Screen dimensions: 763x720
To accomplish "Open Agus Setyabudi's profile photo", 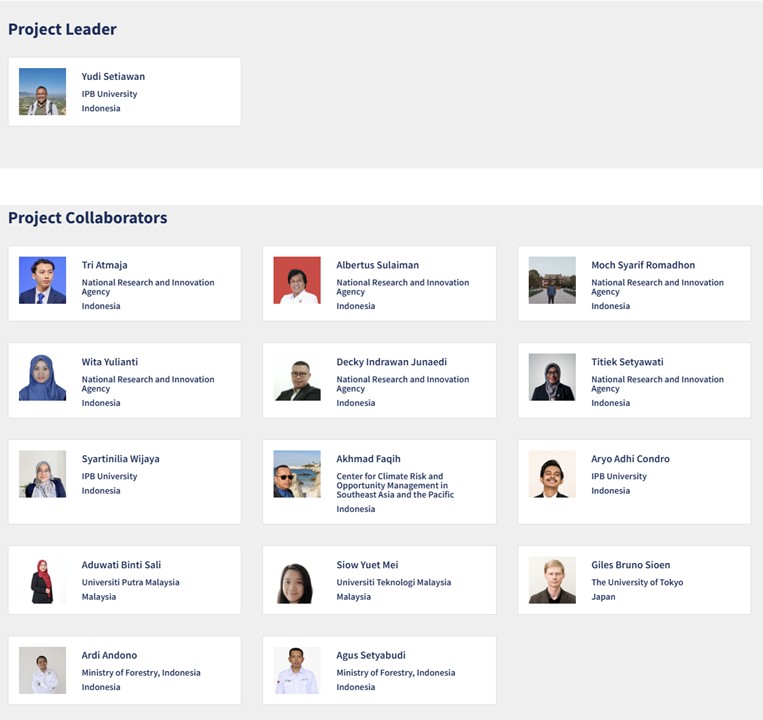I will (x=297, y=670).
